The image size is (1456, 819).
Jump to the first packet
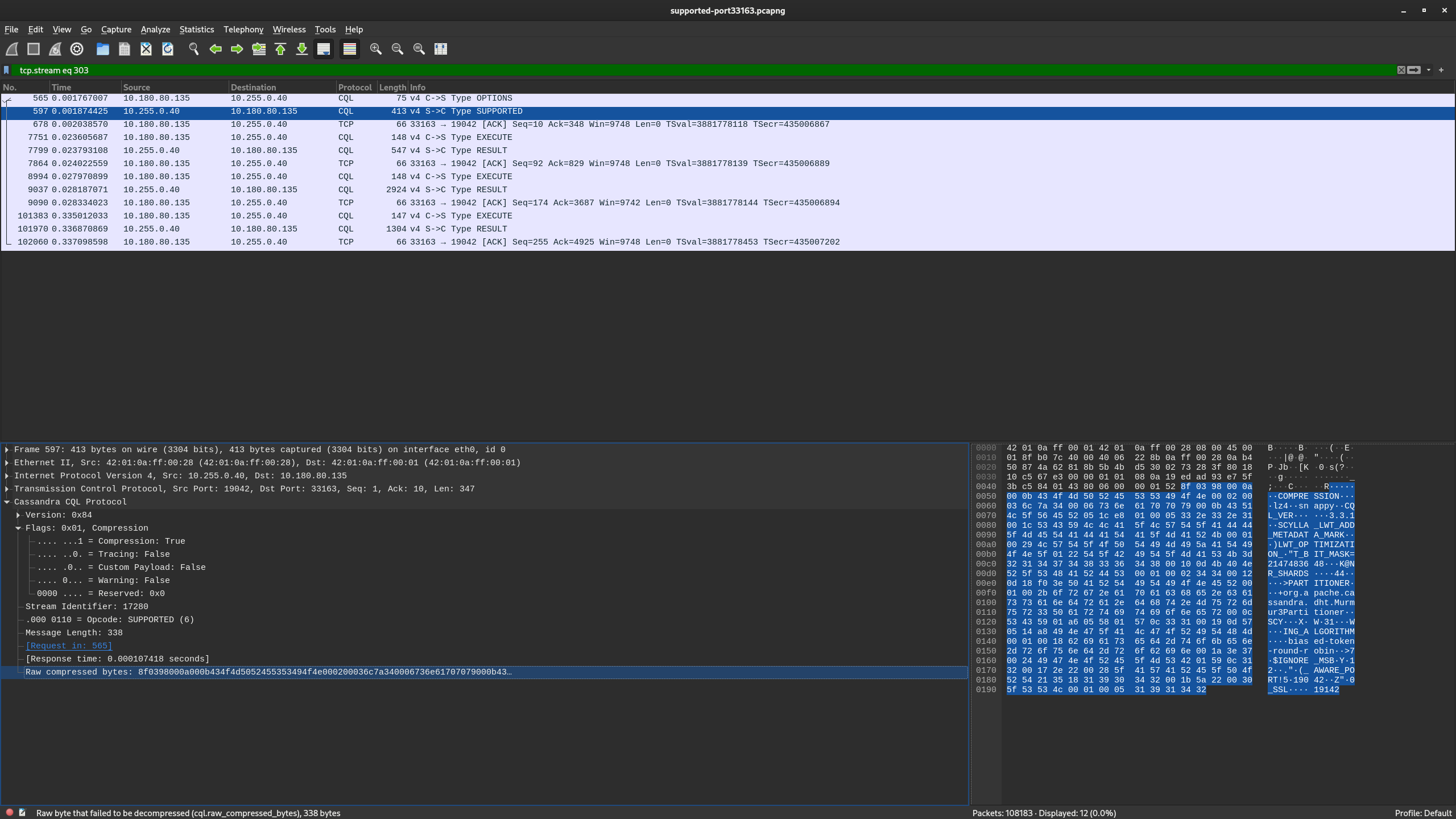pos(280,49)
